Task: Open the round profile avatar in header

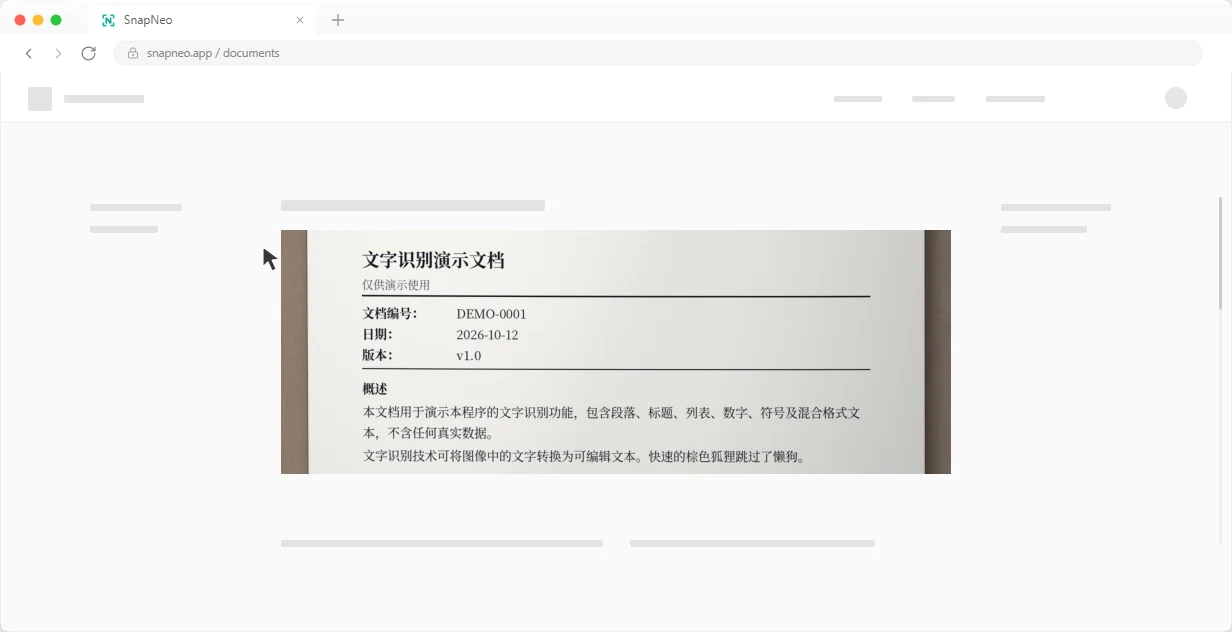Action: (x=1176, y=98)
